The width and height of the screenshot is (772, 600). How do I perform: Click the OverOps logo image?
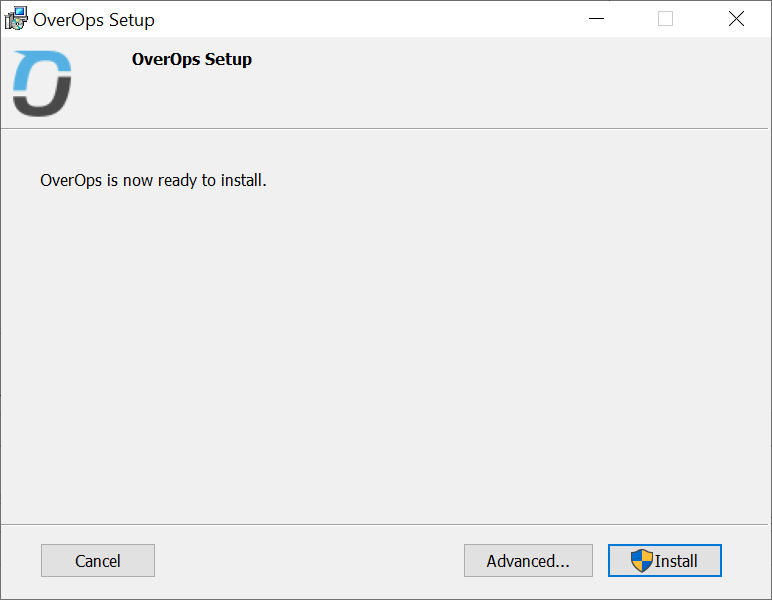coord(42,84)
